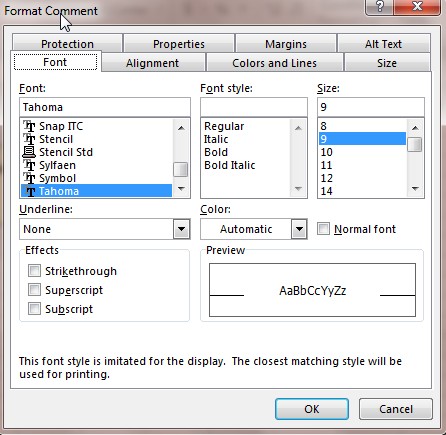
Task: Open the Underline dropdown
Action: [x=181, y=229]
